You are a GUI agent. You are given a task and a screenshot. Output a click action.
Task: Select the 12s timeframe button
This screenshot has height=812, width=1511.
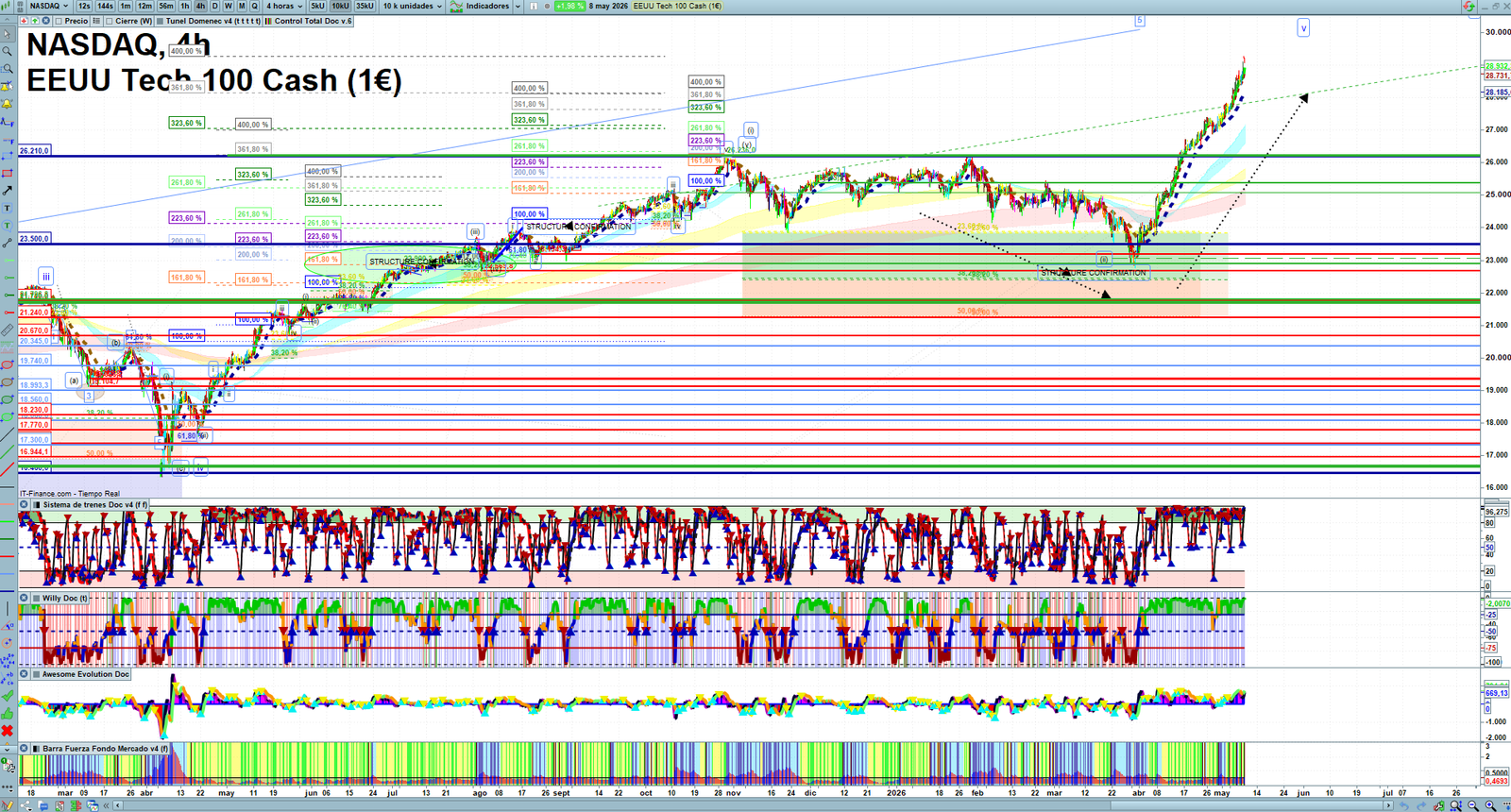coord(84,6)
